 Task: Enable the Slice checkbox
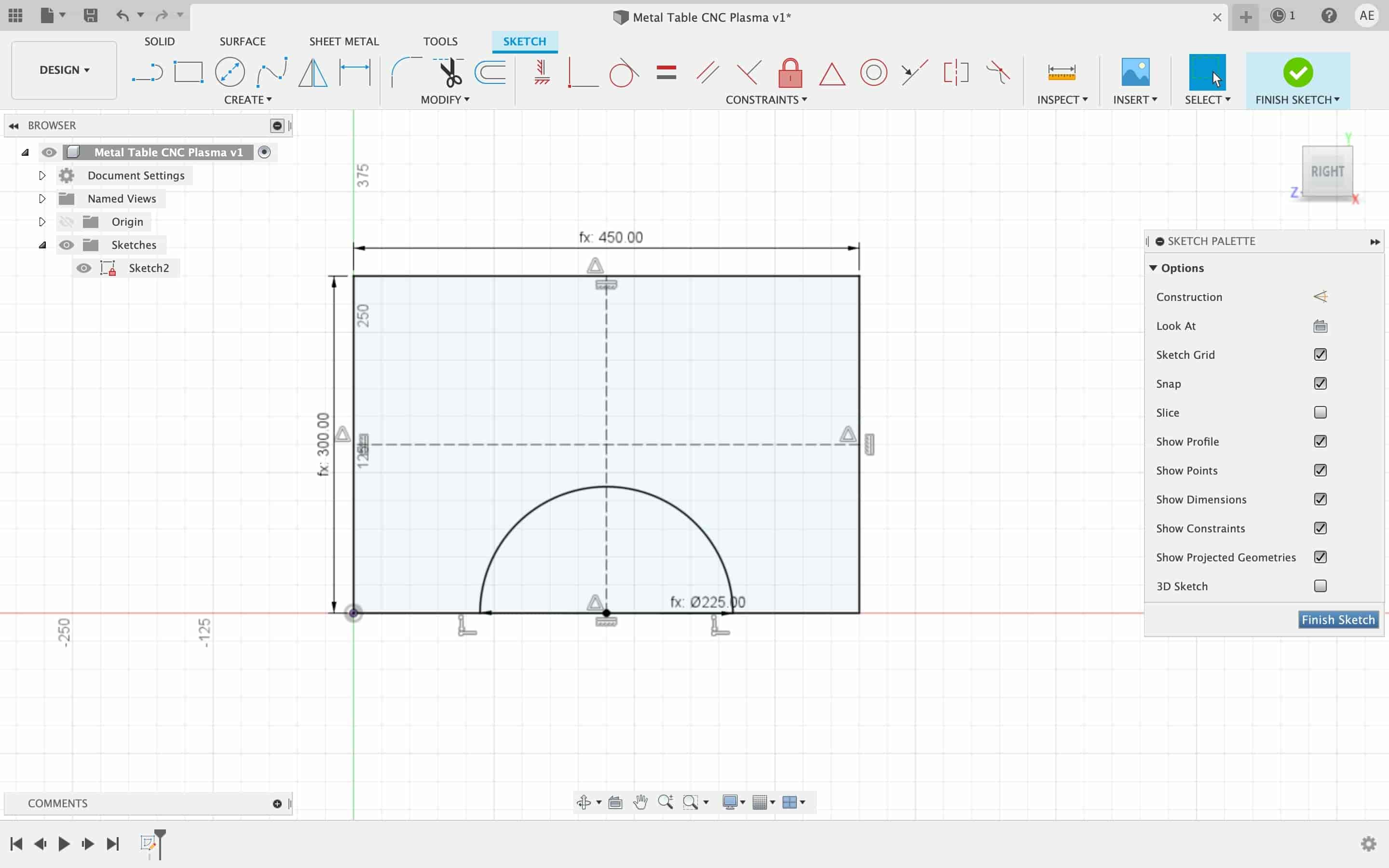click(x=1320, y=412)
